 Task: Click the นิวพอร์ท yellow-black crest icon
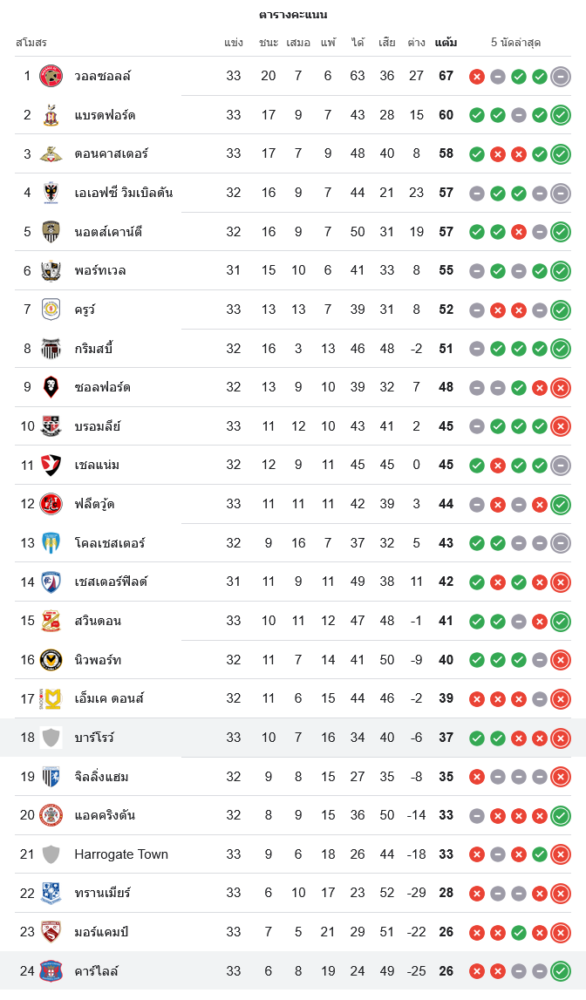(x=51, y=659)
